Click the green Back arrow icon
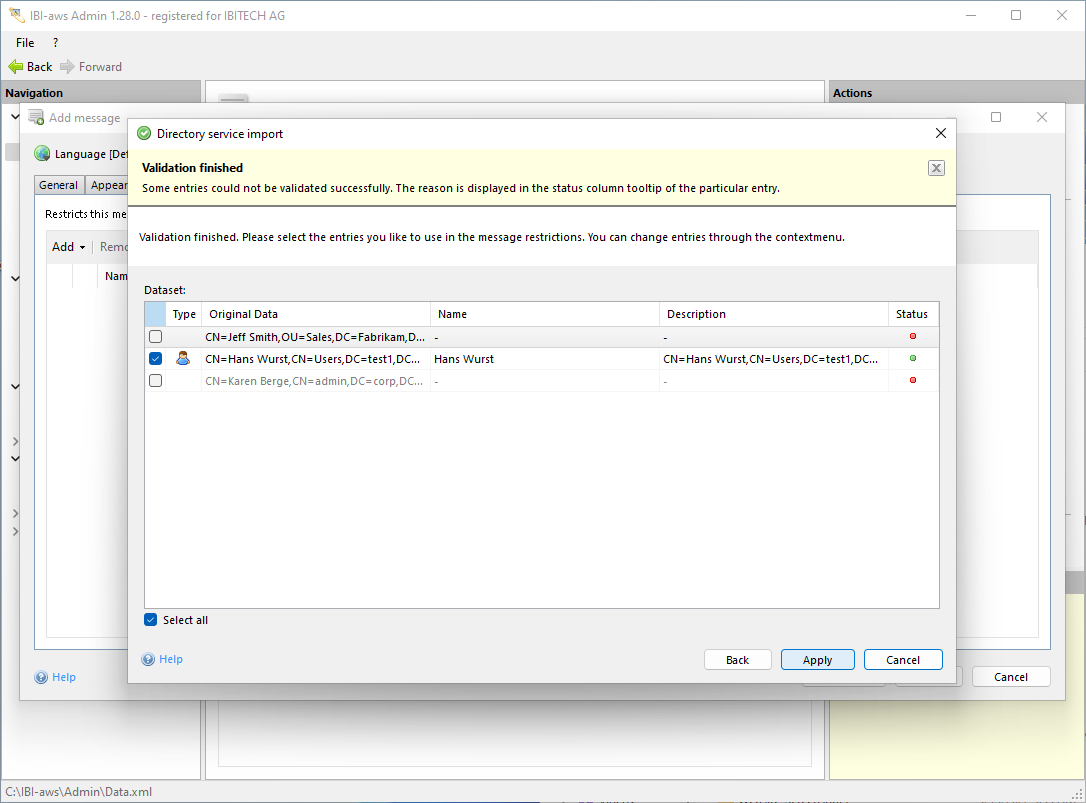This screenshot has width=1086, height=803. [x=15, y=67]
